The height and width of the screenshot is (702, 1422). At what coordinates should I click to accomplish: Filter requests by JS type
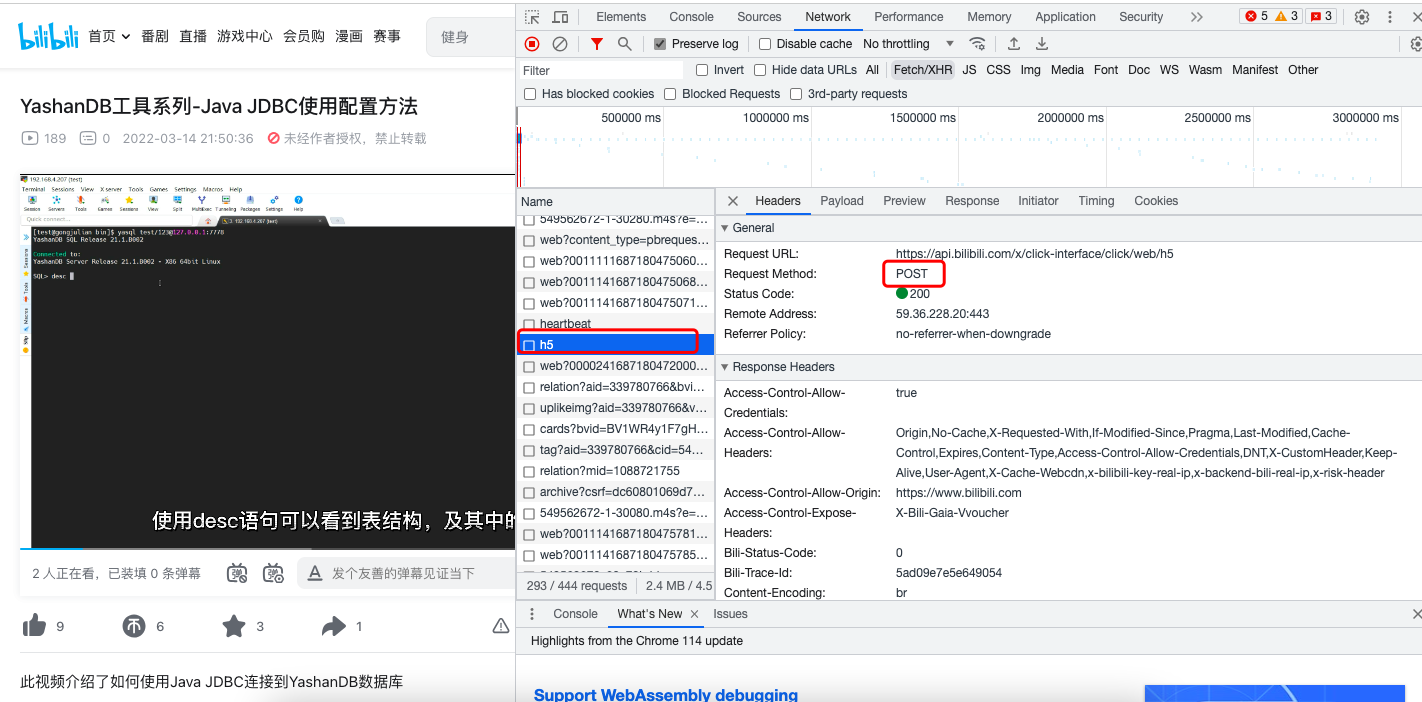[x=969, y=70]
